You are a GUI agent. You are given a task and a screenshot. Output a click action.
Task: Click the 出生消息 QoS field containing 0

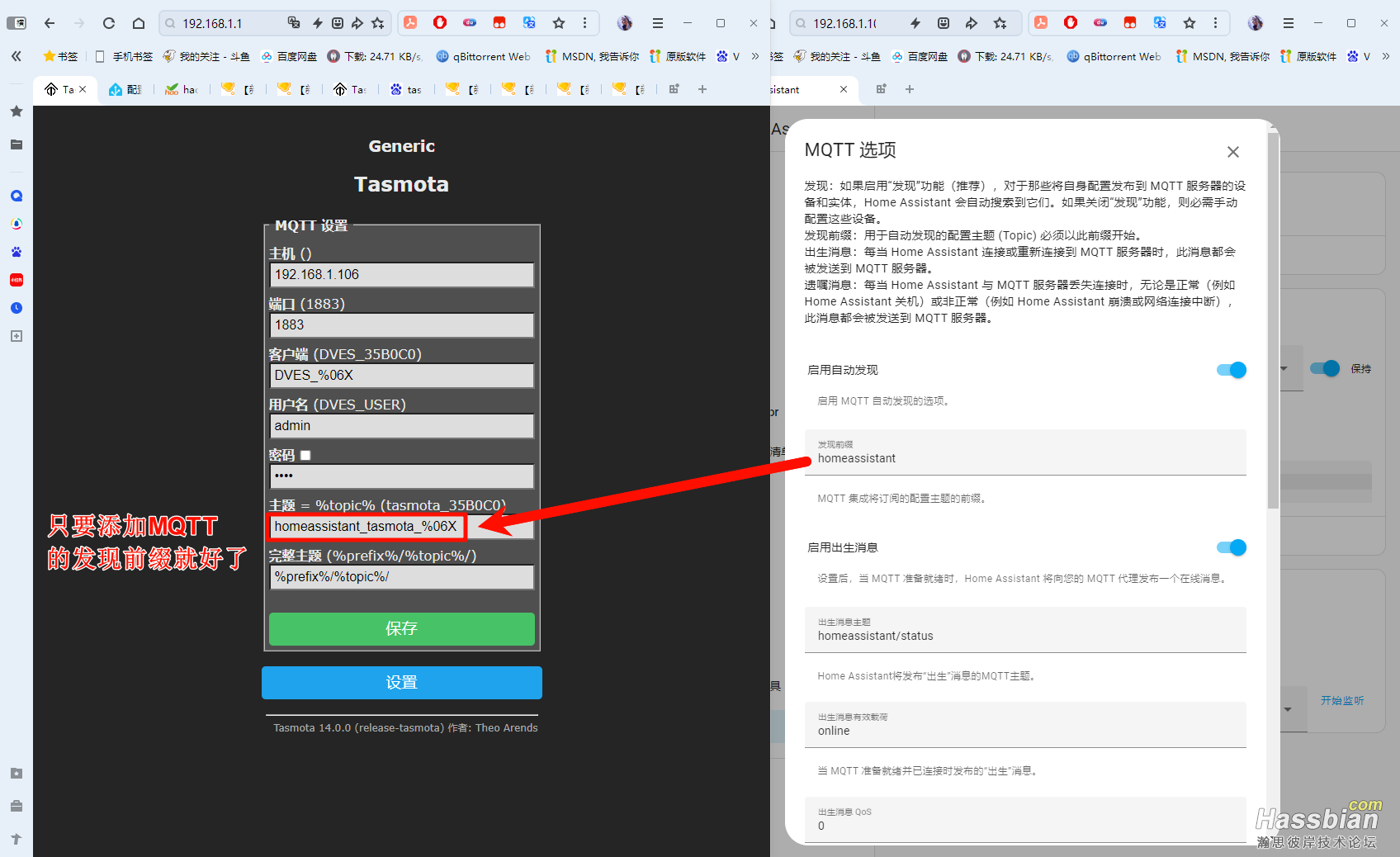1025,820
